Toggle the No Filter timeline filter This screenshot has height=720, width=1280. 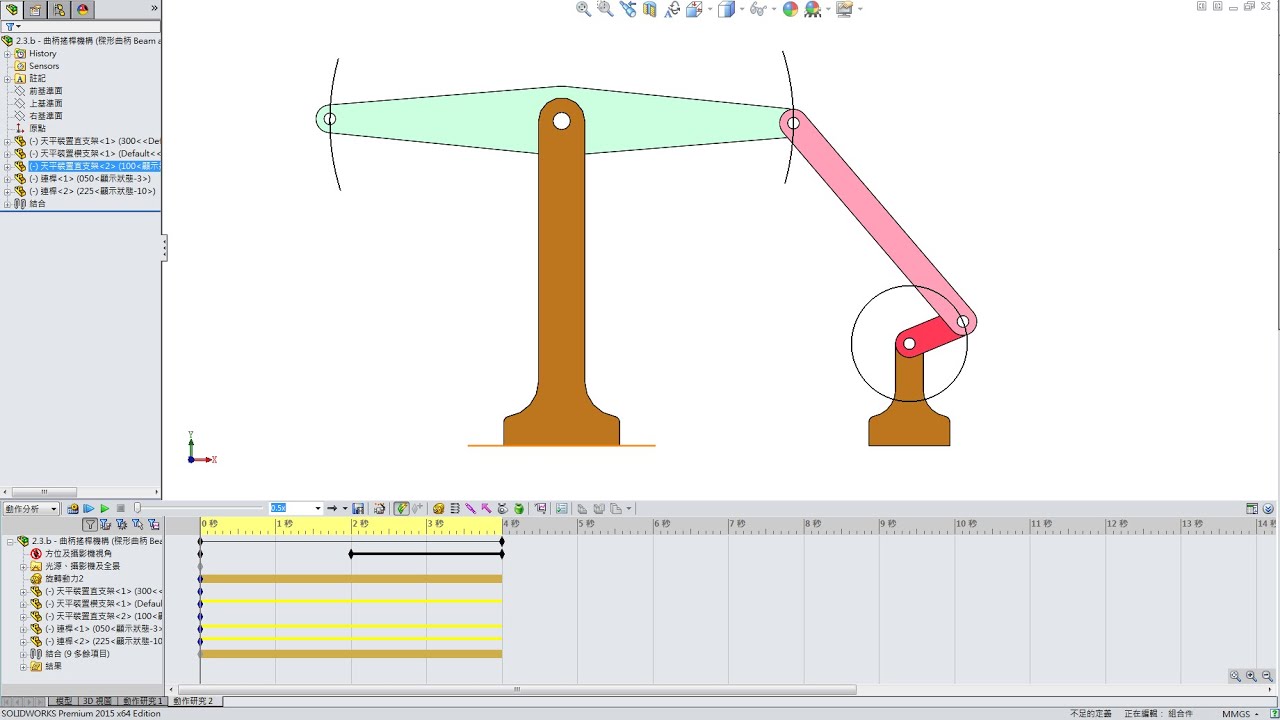[x=90, y=524]
